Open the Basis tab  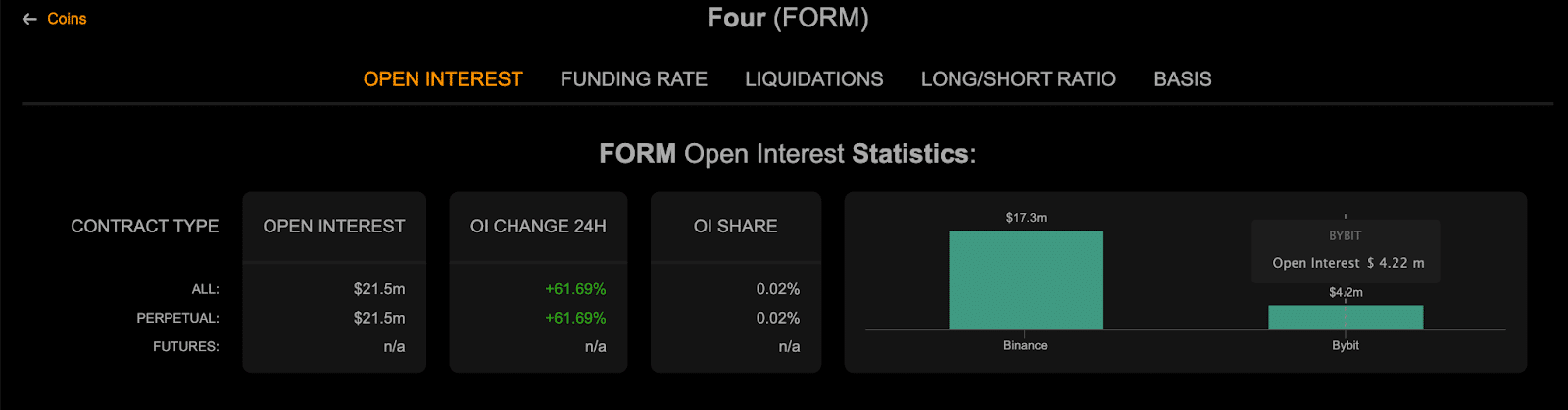pos(1182,79)
